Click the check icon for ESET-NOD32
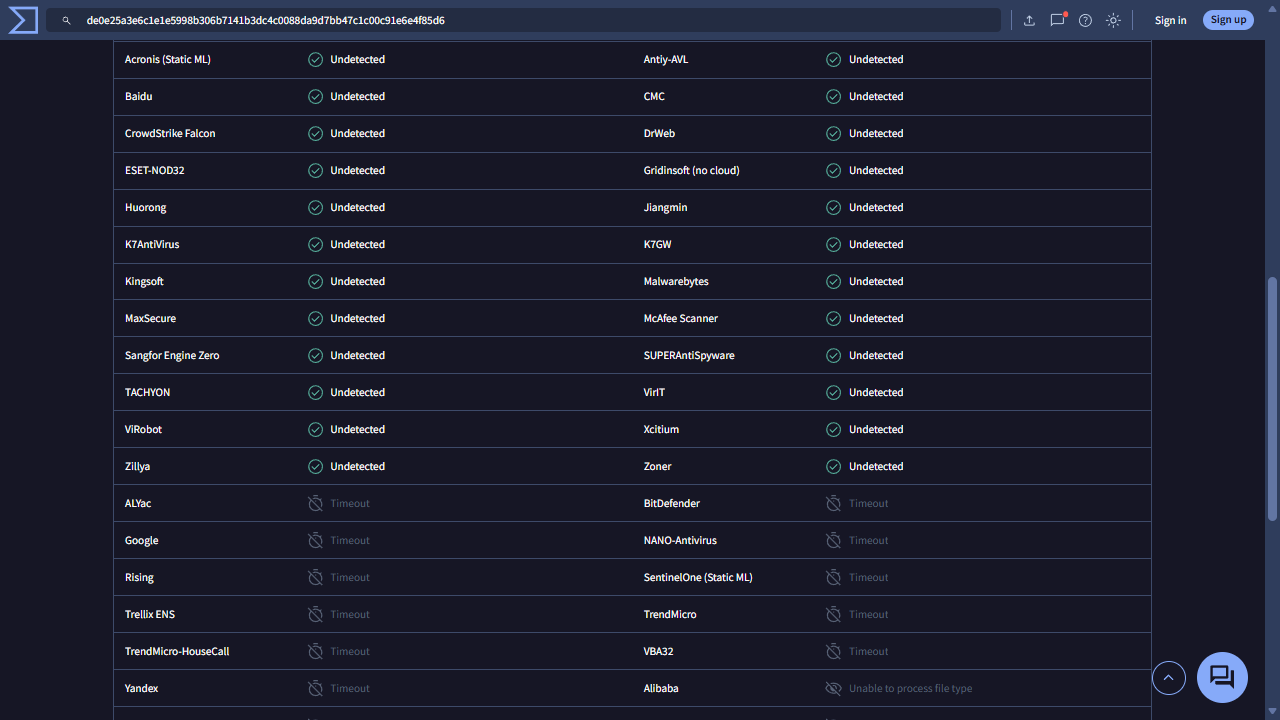1280x720 pixels. pos(315,171)
